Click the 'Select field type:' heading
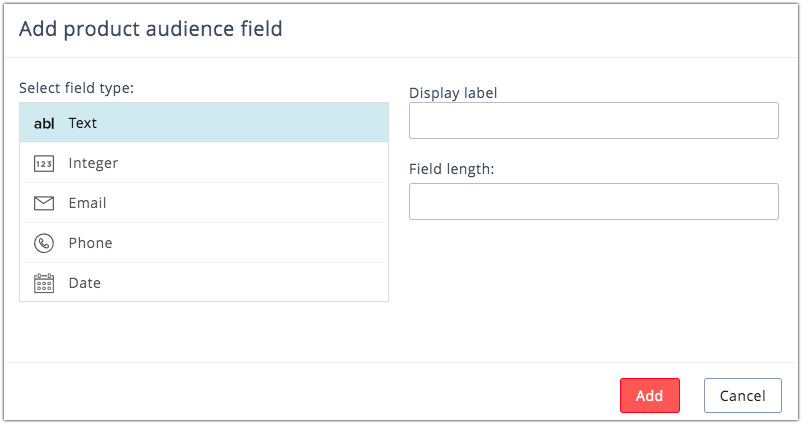Image resolution: width=802 pixels, height=424 pixels. pyautogui.click(x=76, y=88)
